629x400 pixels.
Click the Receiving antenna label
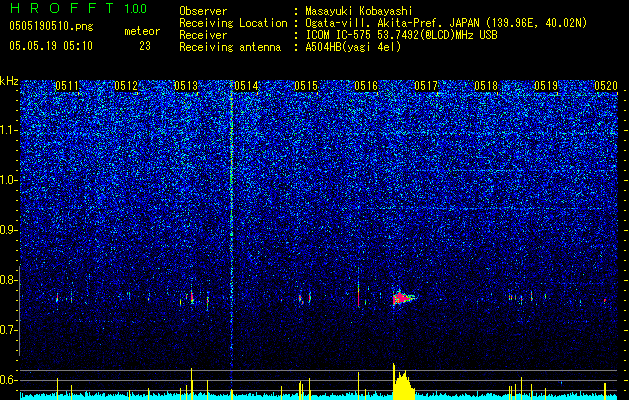point(230,47)
